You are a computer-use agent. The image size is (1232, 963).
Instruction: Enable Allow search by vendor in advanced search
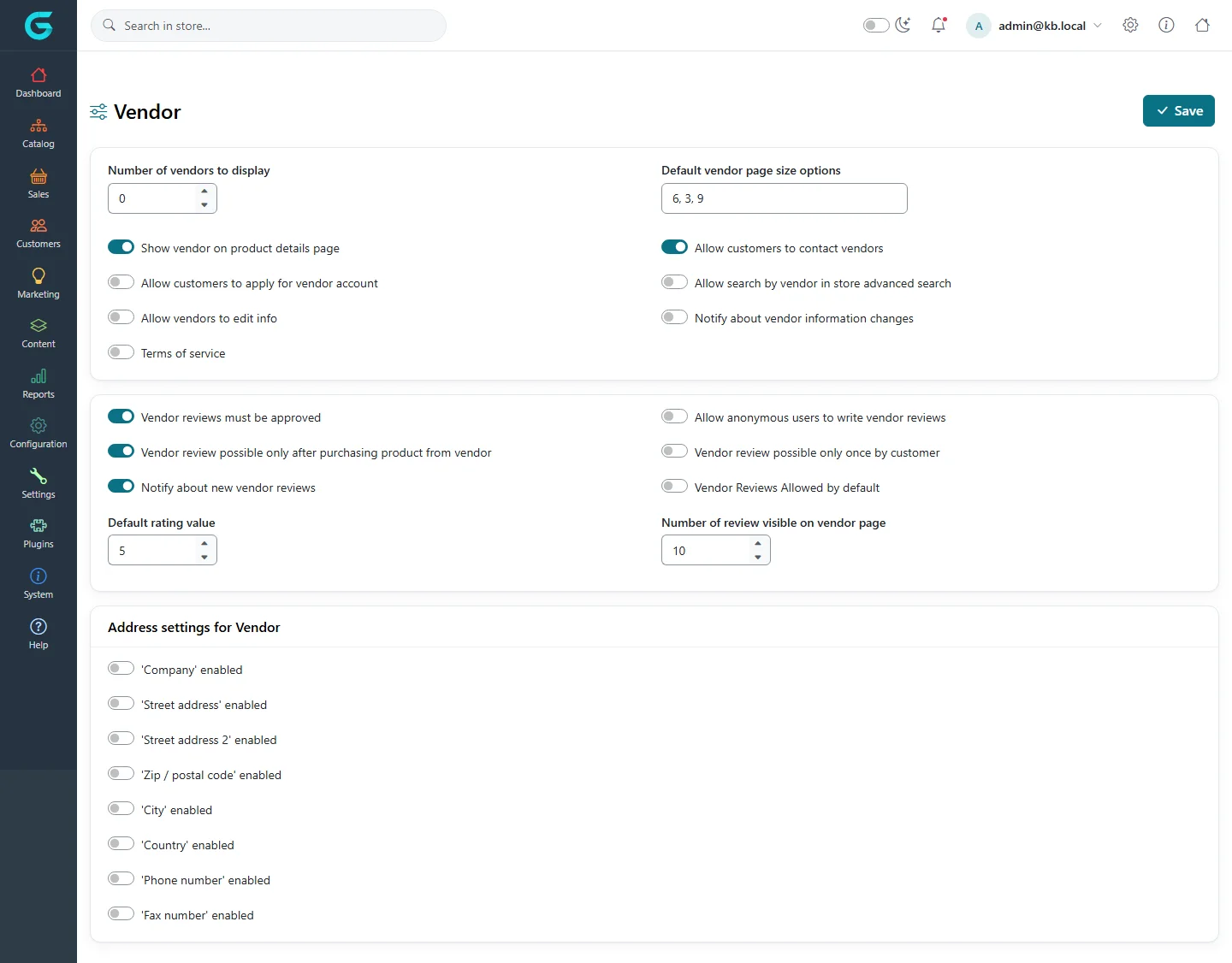[674, 282]
